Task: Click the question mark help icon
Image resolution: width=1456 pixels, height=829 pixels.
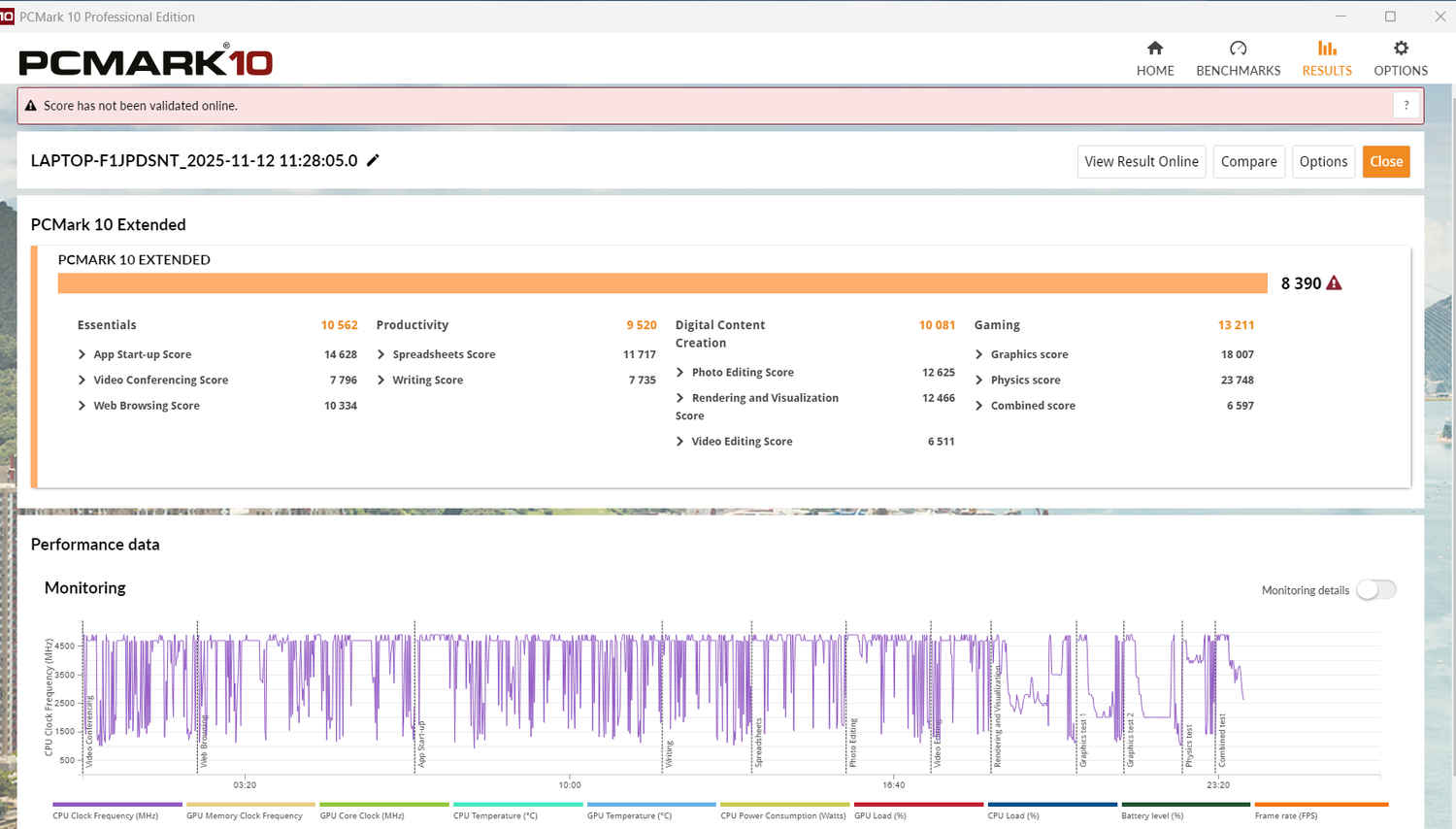Action: [1406, 105]
